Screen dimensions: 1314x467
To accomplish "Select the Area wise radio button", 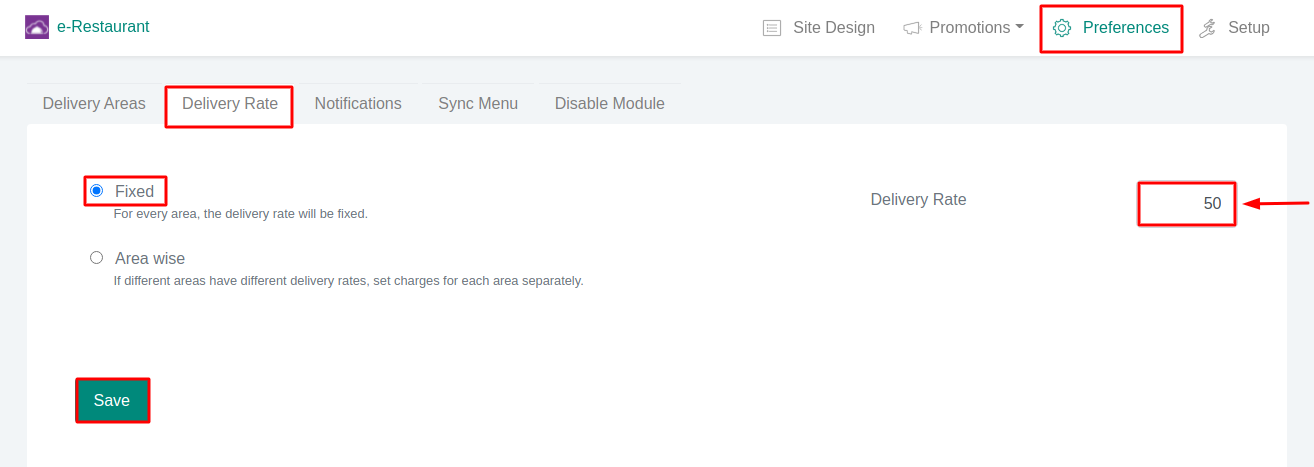I will (x=97, y=257).
